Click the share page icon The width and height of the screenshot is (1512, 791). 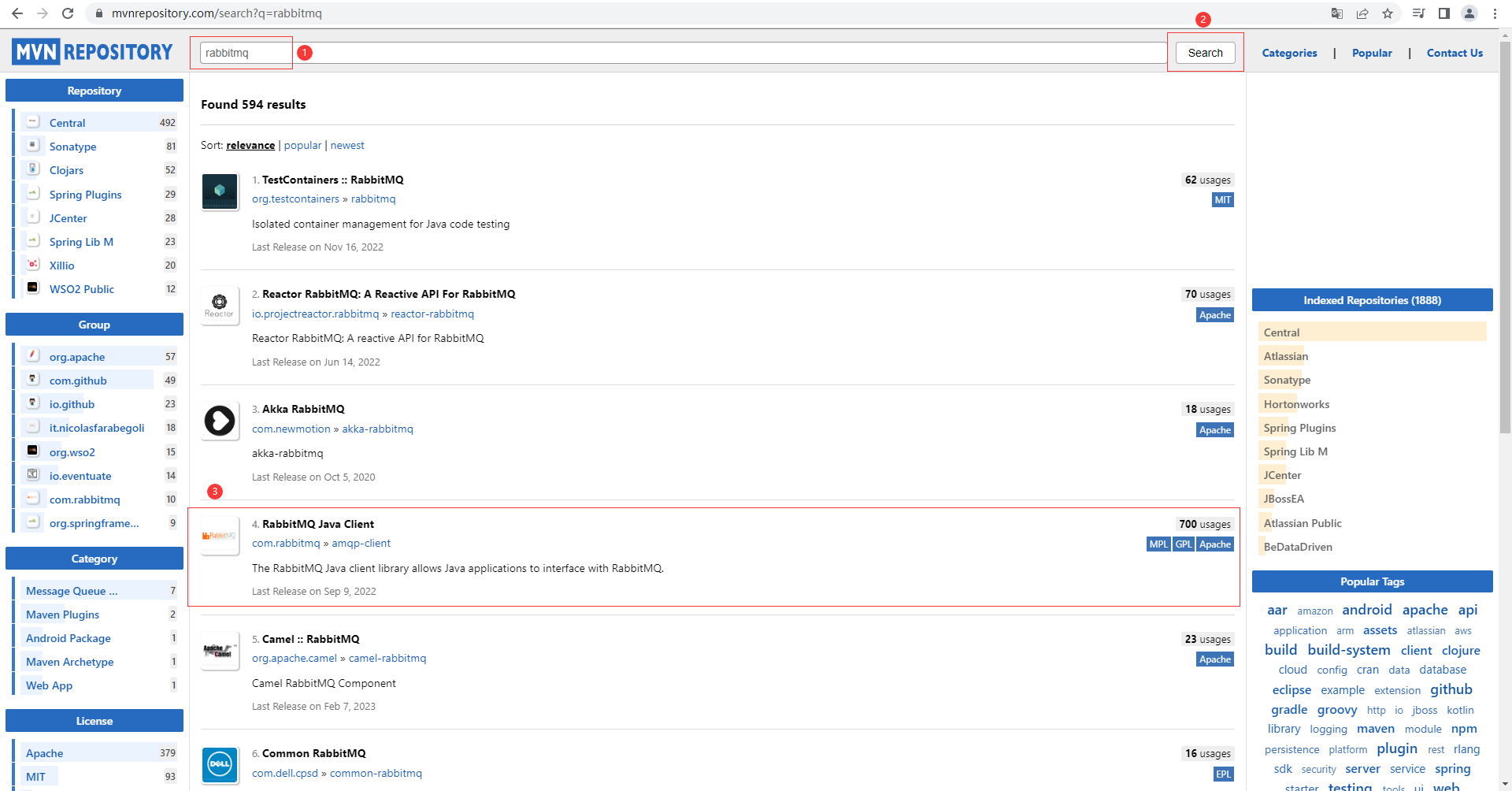(1362, 13)
